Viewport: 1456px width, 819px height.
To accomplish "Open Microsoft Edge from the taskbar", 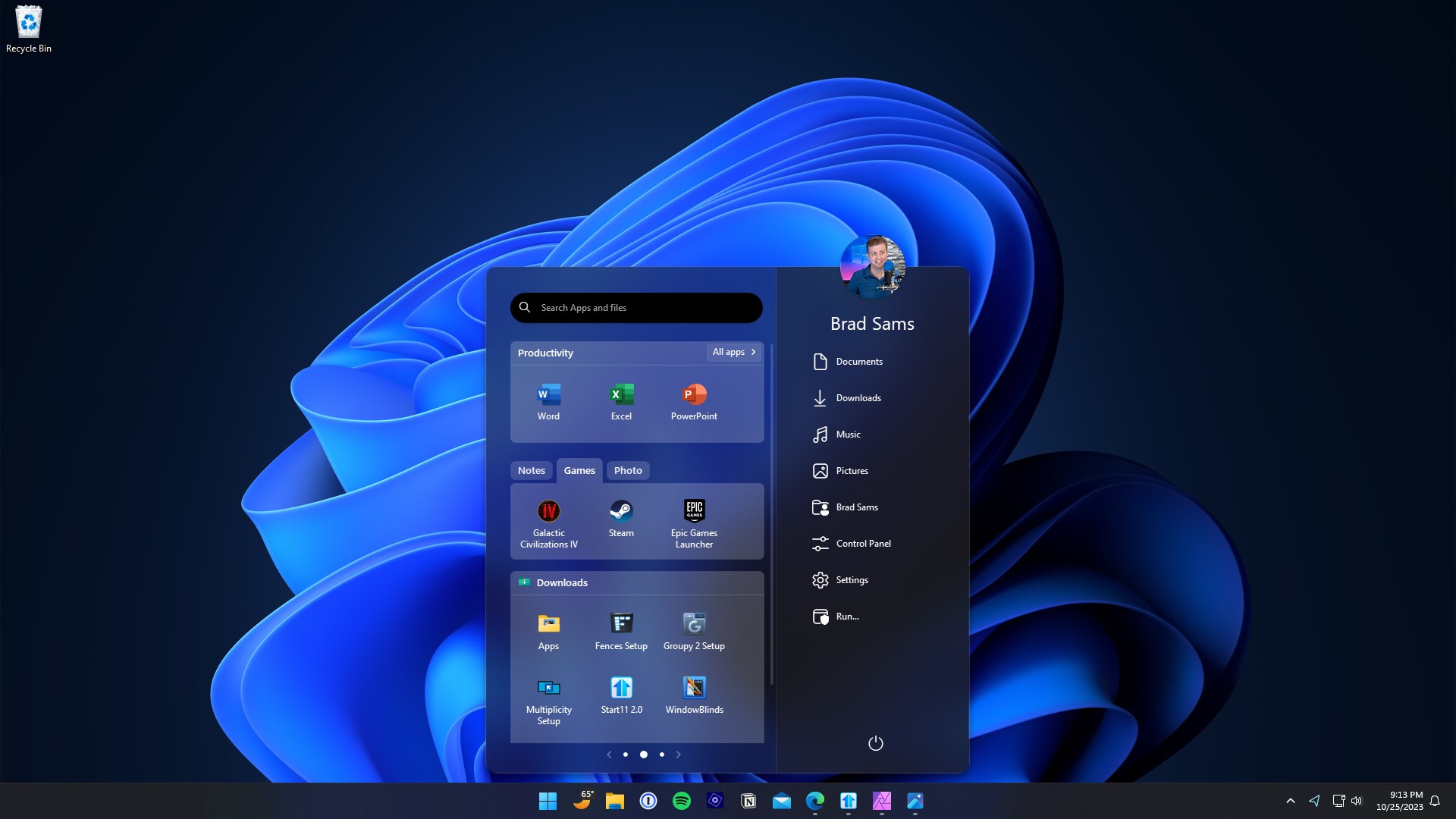I will [x=815, y=801].
